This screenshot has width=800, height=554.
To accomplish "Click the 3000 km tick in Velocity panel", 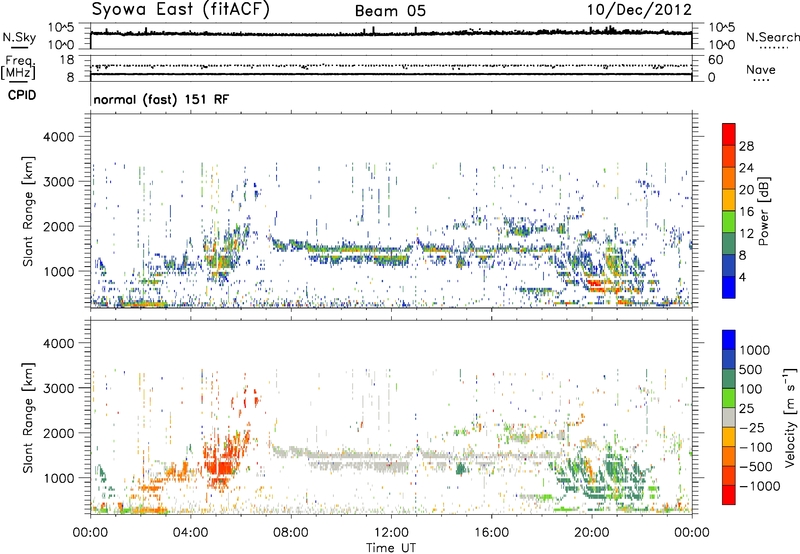I will pyautogui.click(x=58, y=388).
